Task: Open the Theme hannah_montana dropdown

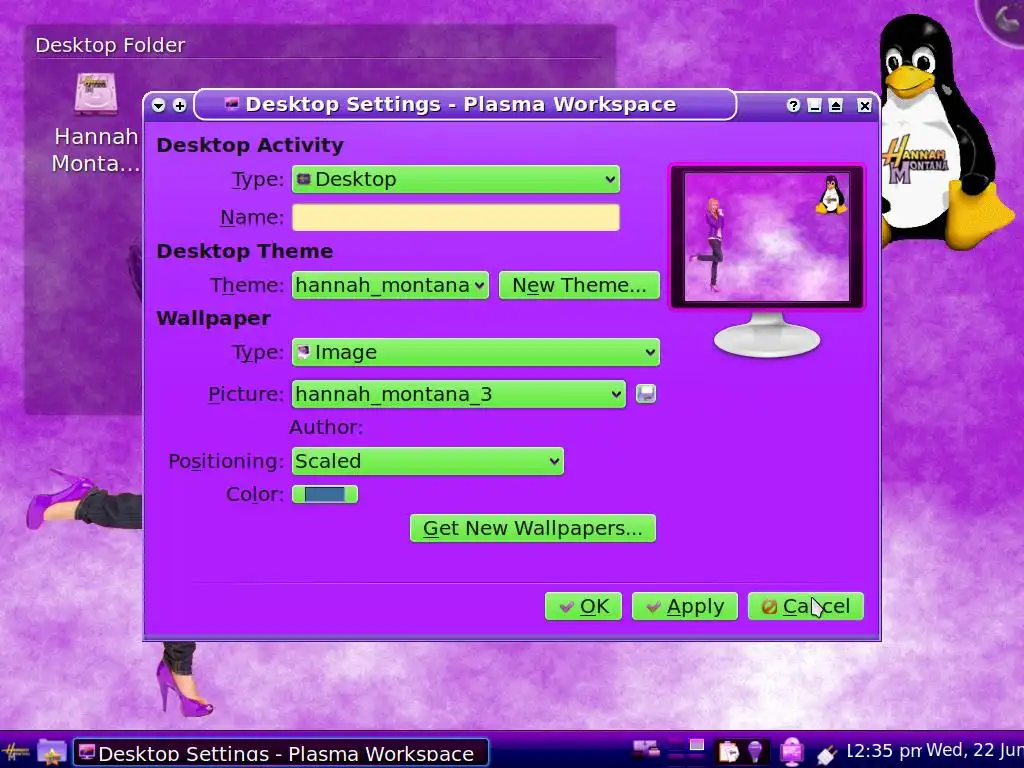Action: coord(390,285)
